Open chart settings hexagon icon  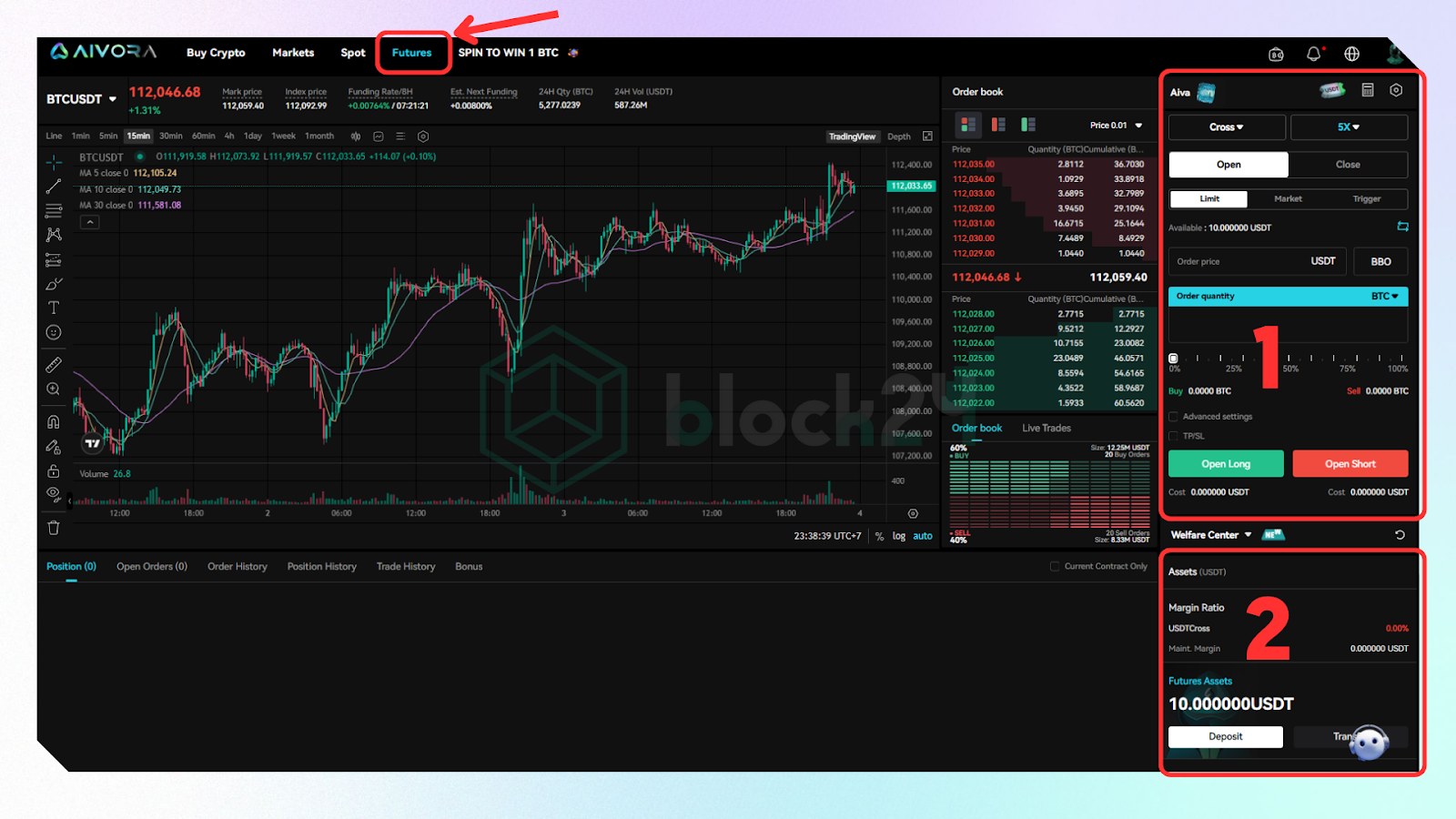(x=423, y=136)
